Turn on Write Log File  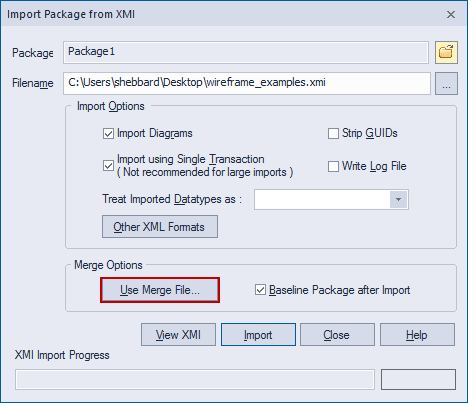point(333,166)
